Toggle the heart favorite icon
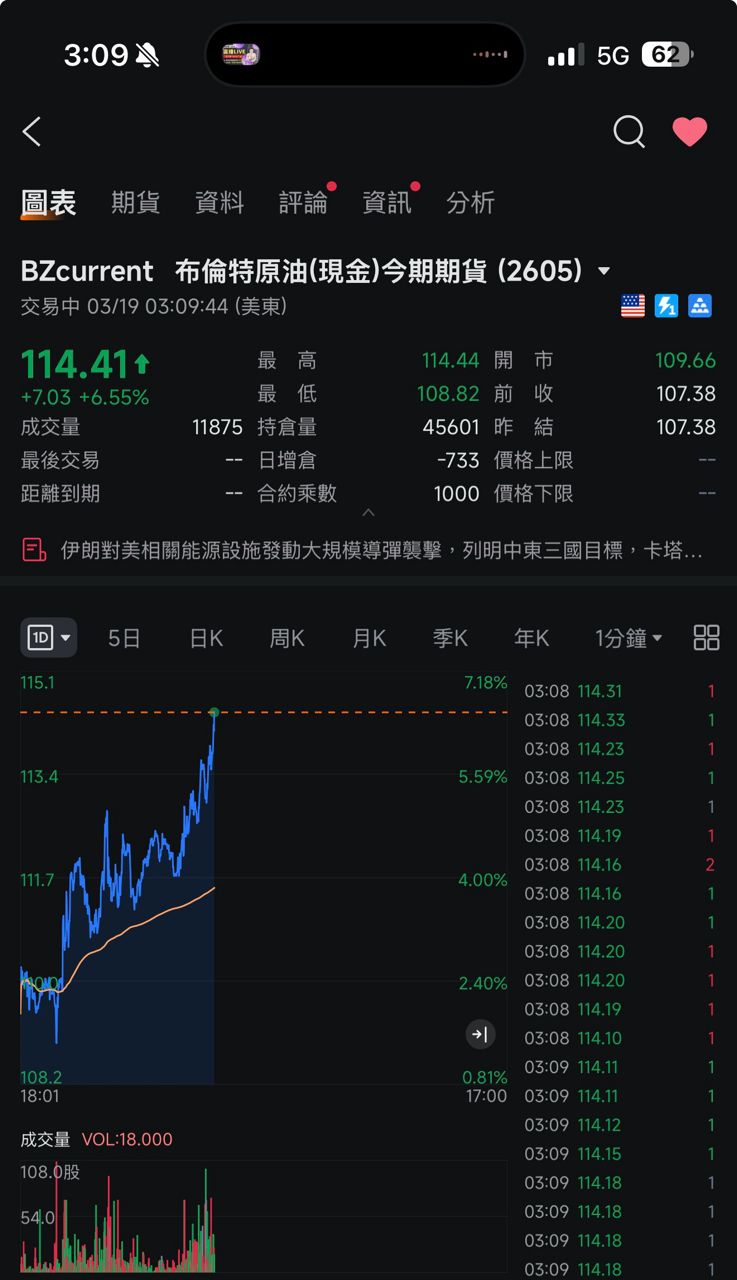The height and width of the screenshot is (1280, 737). [x=689, y=131]
